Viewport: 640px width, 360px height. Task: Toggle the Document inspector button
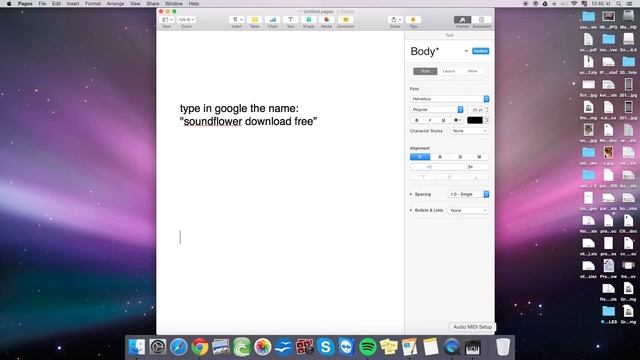coord(481,20)
